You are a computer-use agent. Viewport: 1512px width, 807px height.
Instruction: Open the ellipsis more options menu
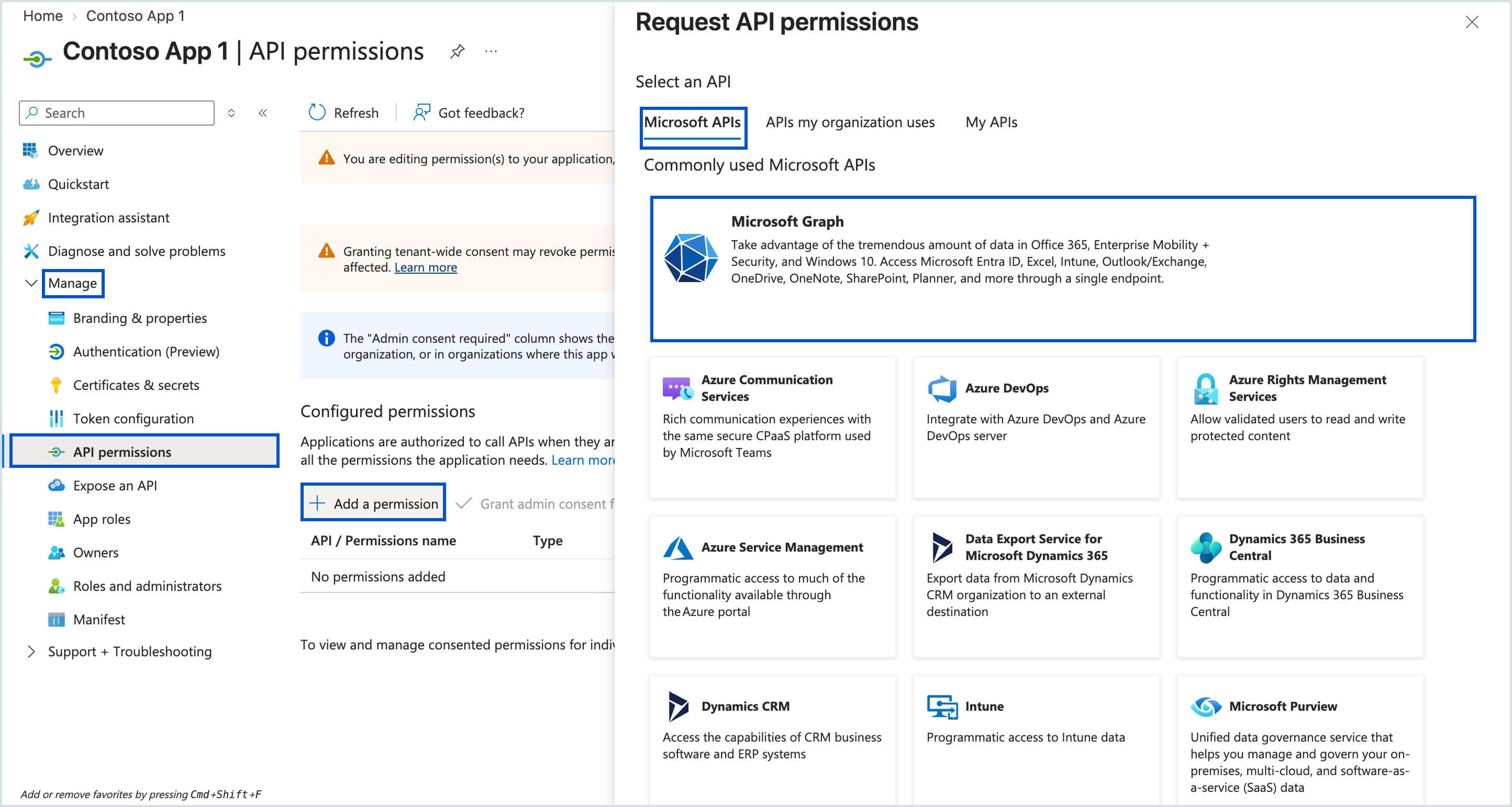pyautogui.click(x=491, y=52)
